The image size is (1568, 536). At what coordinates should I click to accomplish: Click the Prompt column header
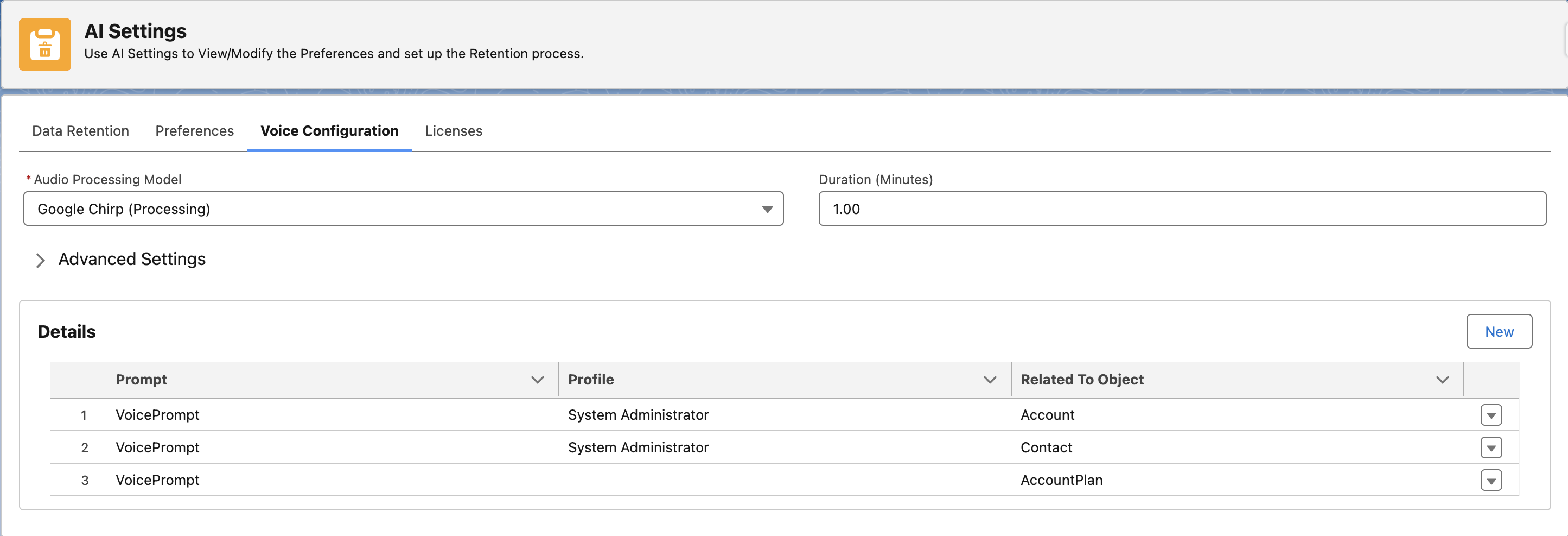141,380
